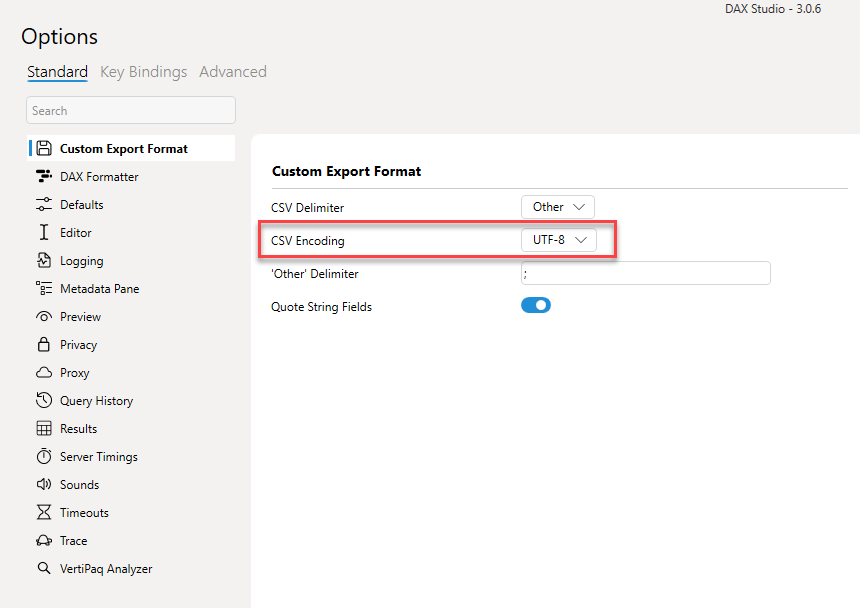Open the CSV Encoding UTF-8 dropdown
This screenshot has height=608, width=860.
(559, 240)
